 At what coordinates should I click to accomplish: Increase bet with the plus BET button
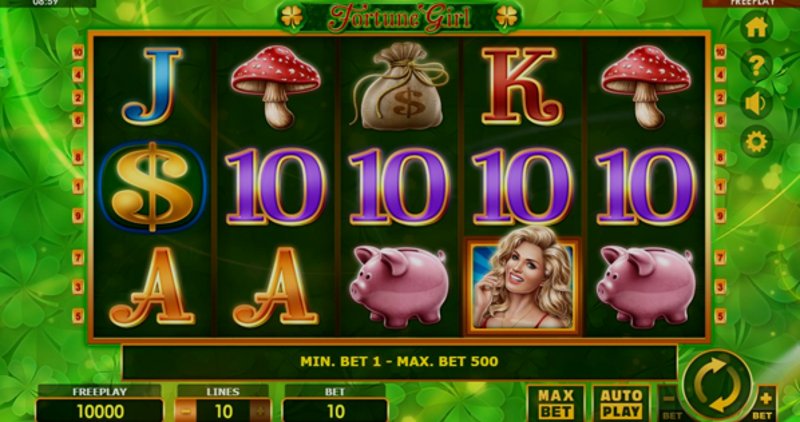point(764,403)
